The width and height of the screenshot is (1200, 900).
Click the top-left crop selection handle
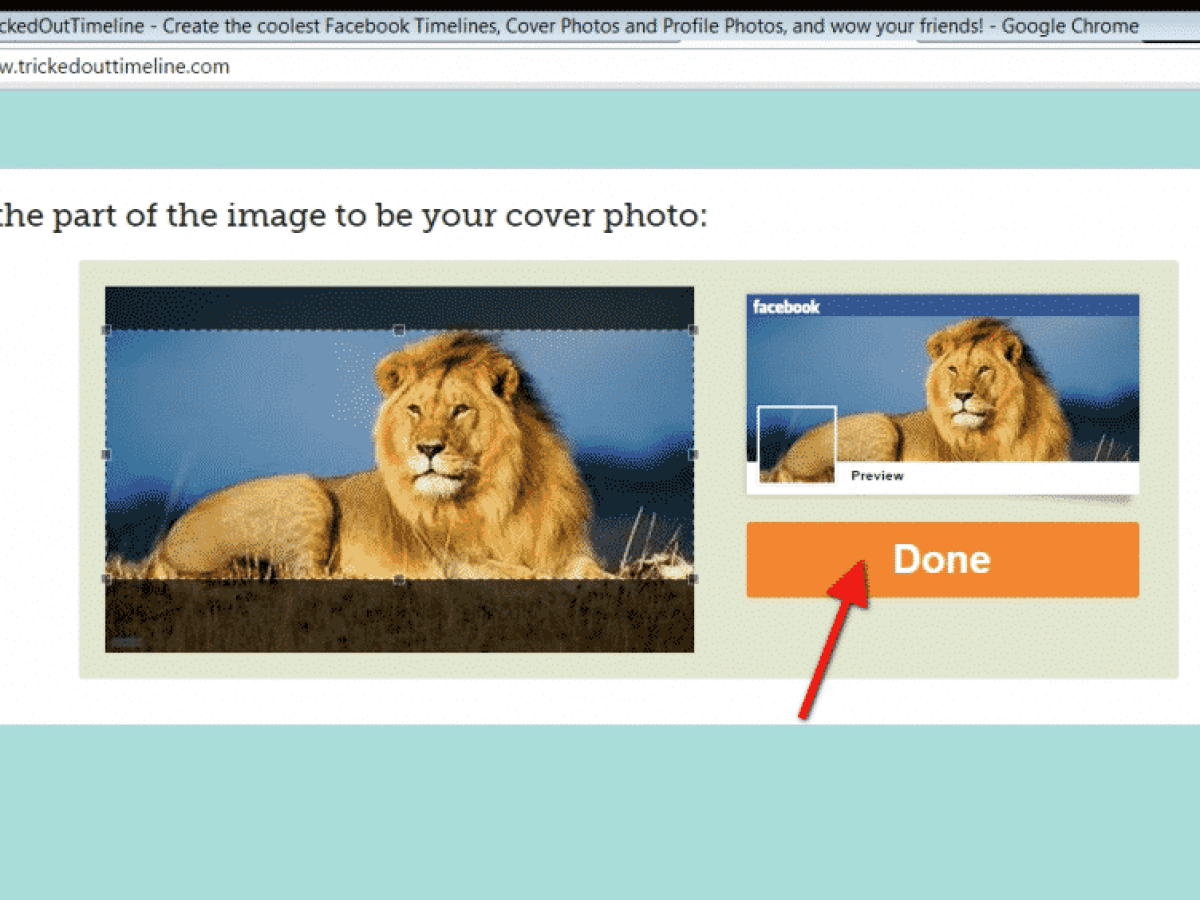point(106,330)
